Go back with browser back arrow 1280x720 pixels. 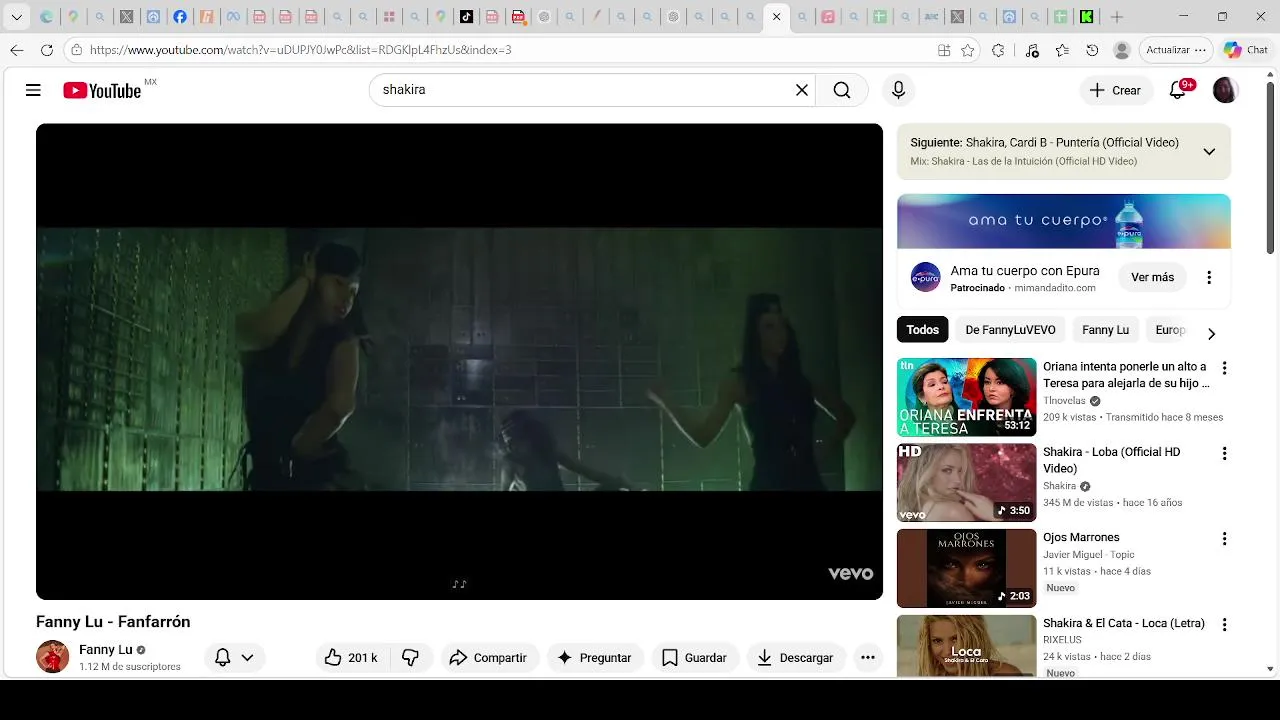(x=17, y=49)
